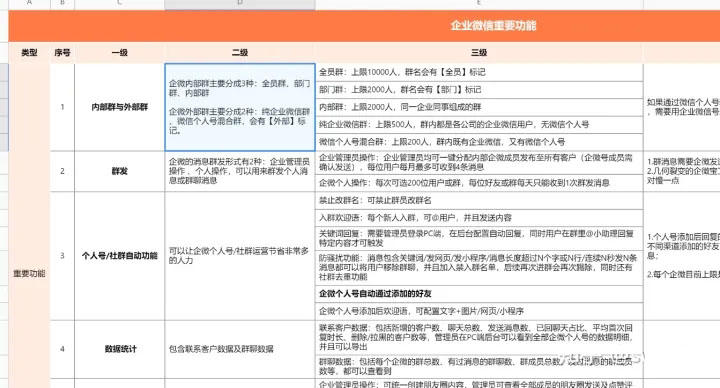This screenshot has width=720, height=388.
Task: Click the "内部群：上限2000人" cell
Action: coord(479,107)
